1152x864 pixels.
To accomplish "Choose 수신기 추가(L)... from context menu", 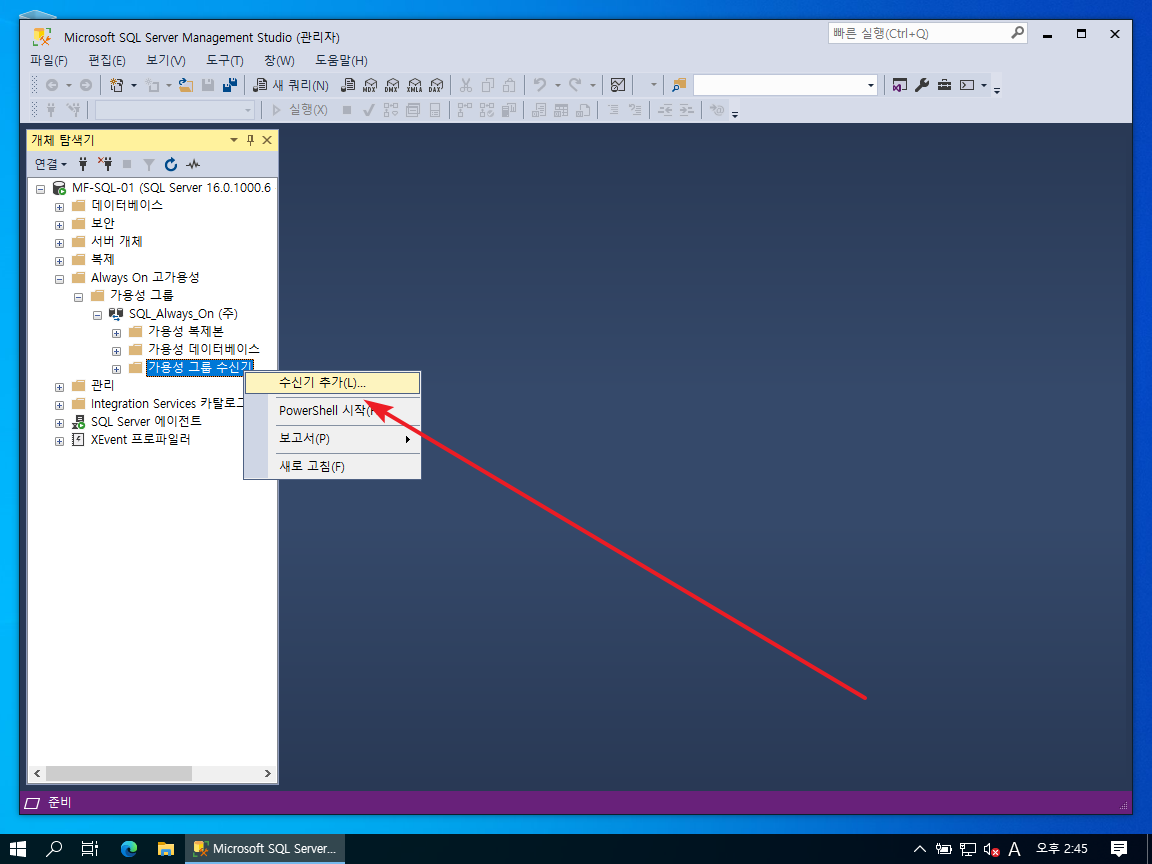I will pos(332,383).
